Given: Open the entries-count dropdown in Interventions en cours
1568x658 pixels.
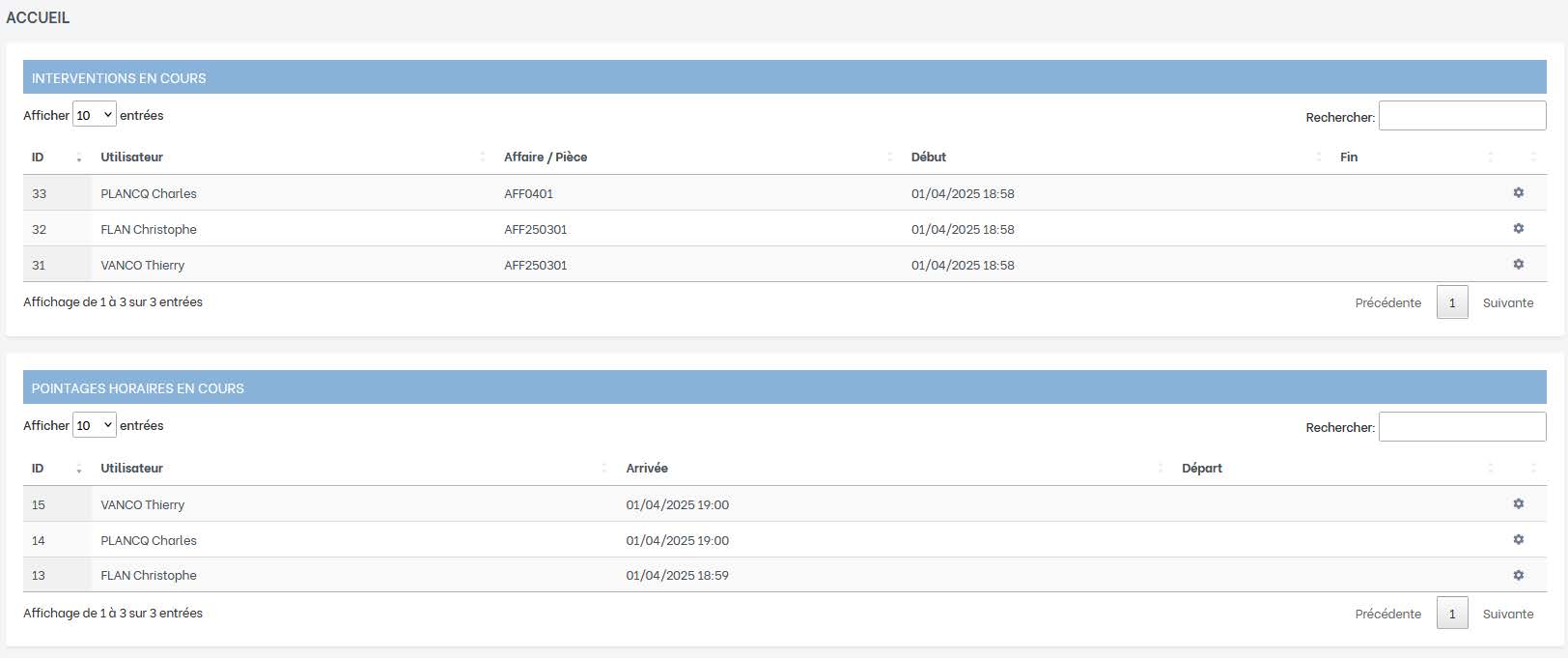Looking at the screenshot, I should (x=95, y=115).
